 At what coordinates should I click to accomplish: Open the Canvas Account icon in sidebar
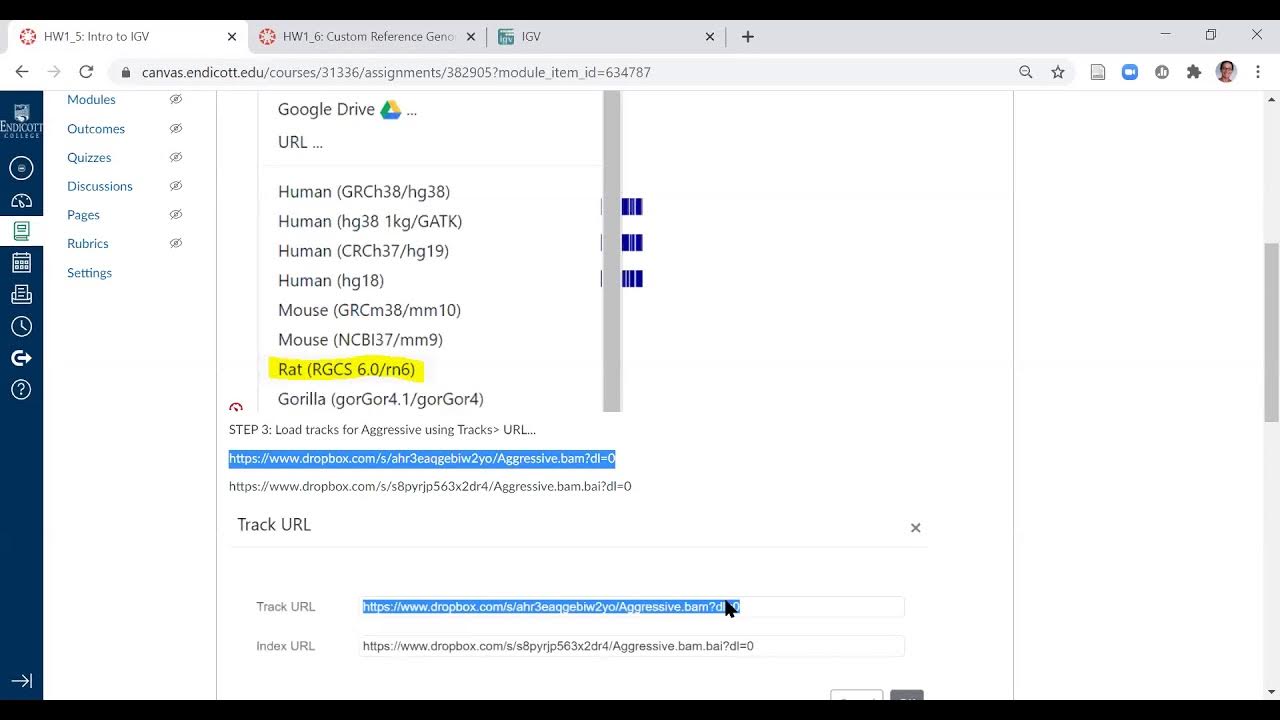click(21, 168)
